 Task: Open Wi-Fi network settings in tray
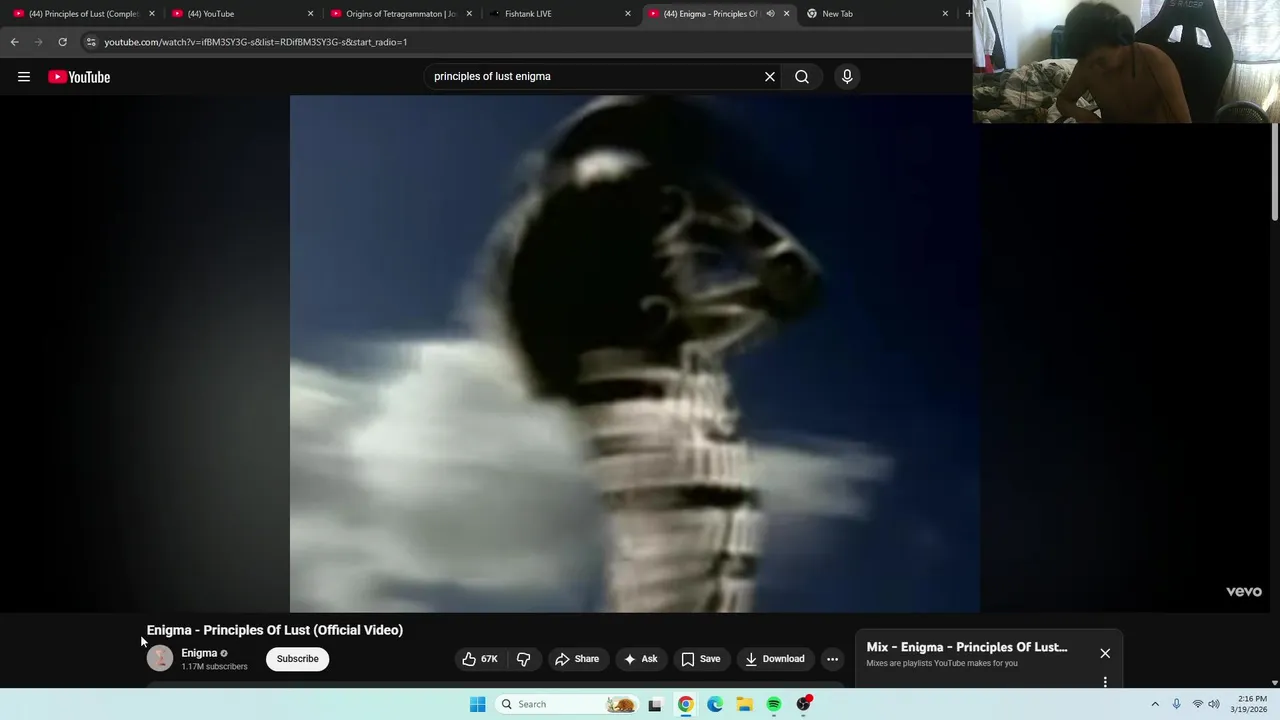(x=1198, y=704)
